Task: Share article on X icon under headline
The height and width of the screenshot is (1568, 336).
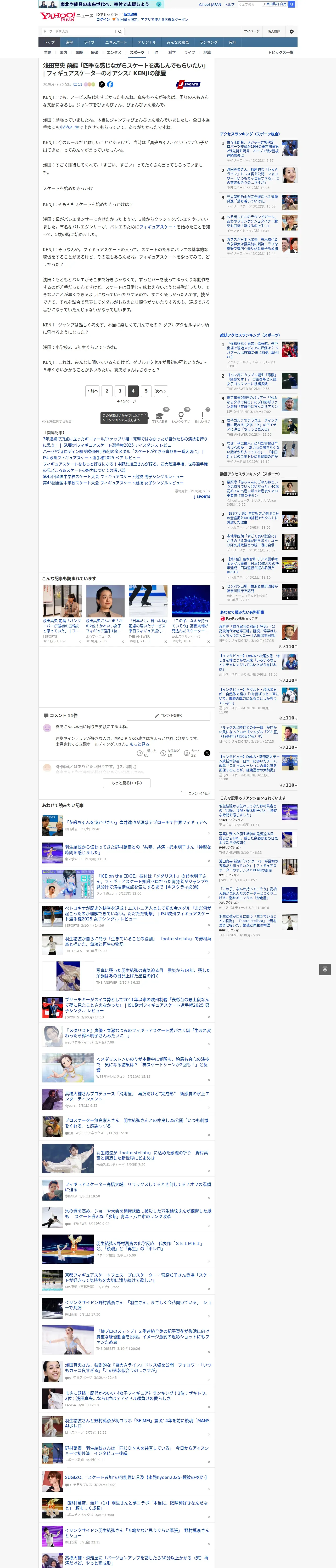Action: click(x=101, y=85)
